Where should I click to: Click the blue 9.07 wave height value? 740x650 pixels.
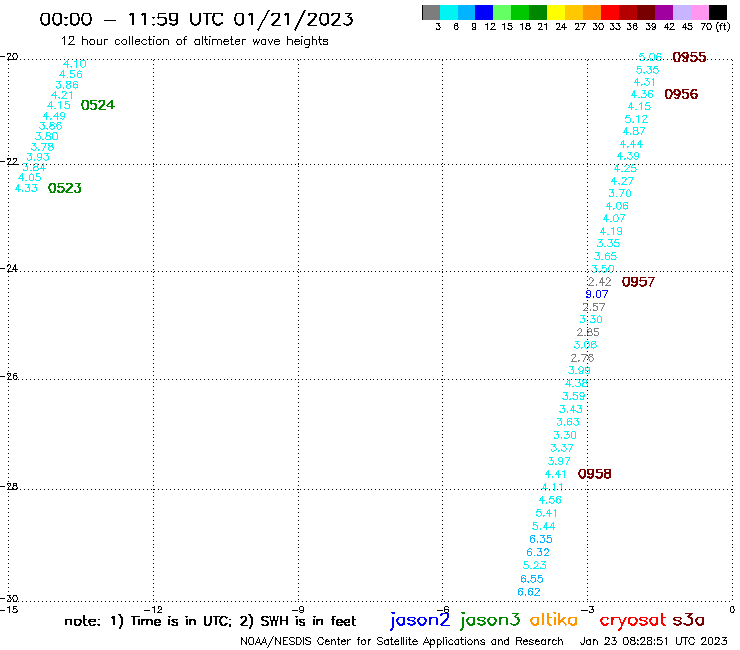[x=597, y=294]
